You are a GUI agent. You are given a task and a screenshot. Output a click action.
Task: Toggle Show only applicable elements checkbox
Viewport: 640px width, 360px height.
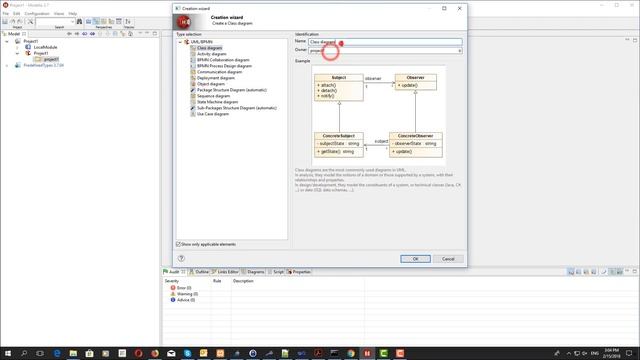(178, 244)
